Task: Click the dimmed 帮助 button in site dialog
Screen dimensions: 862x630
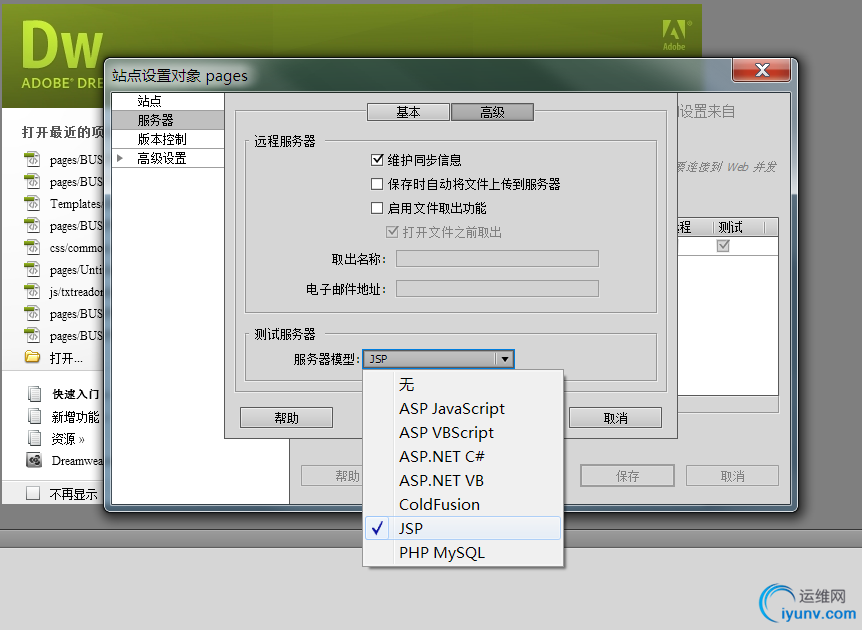Action: point(332,476)
